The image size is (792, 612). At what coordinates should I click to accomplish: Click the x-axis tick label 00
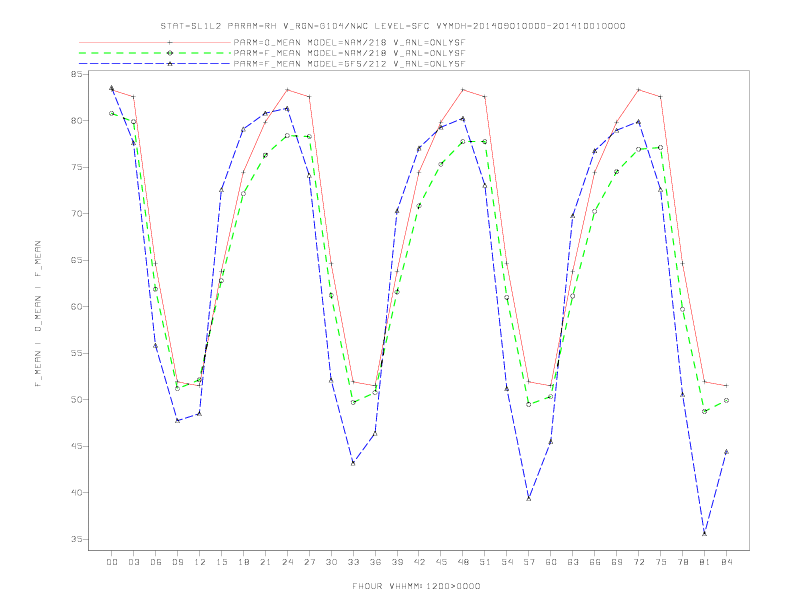click(112, 562)
